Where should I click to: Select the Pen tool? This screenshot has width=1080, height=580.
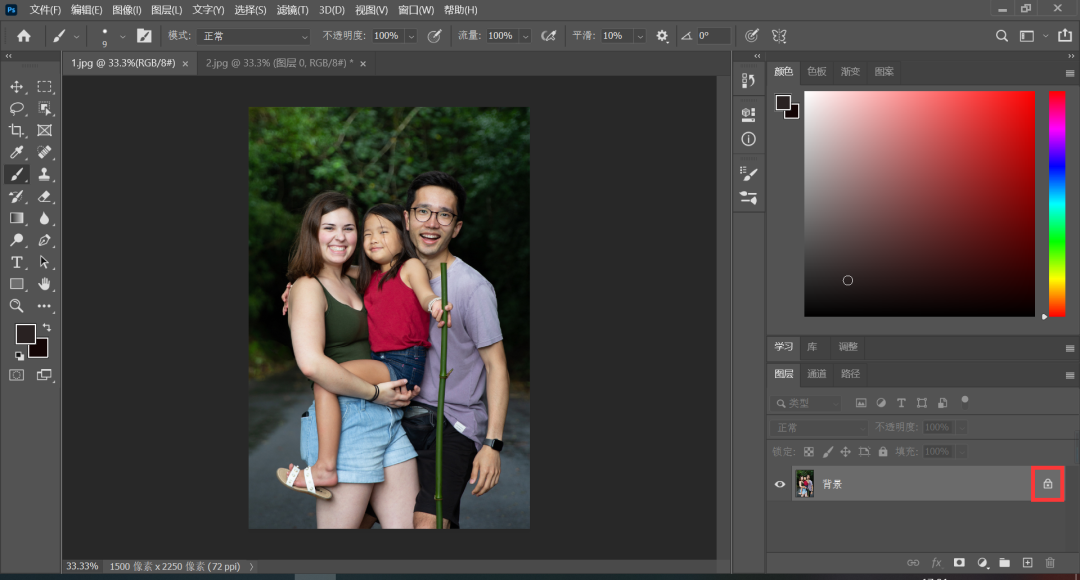click(44, 240)
